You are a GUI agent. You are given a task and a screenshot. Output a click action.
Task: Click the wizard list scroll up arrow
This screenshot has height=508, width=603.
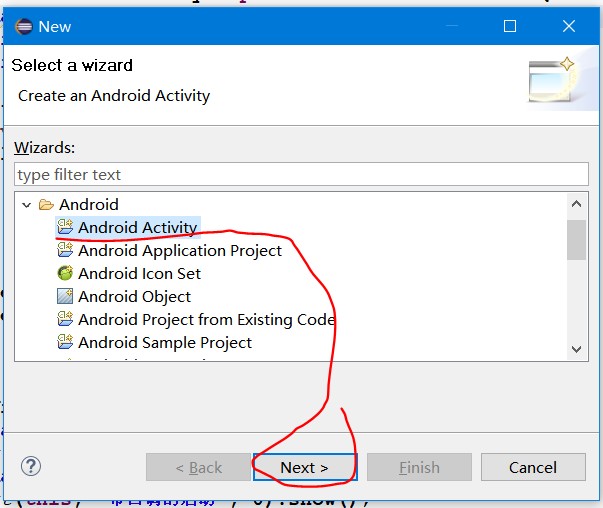(576, 204)
